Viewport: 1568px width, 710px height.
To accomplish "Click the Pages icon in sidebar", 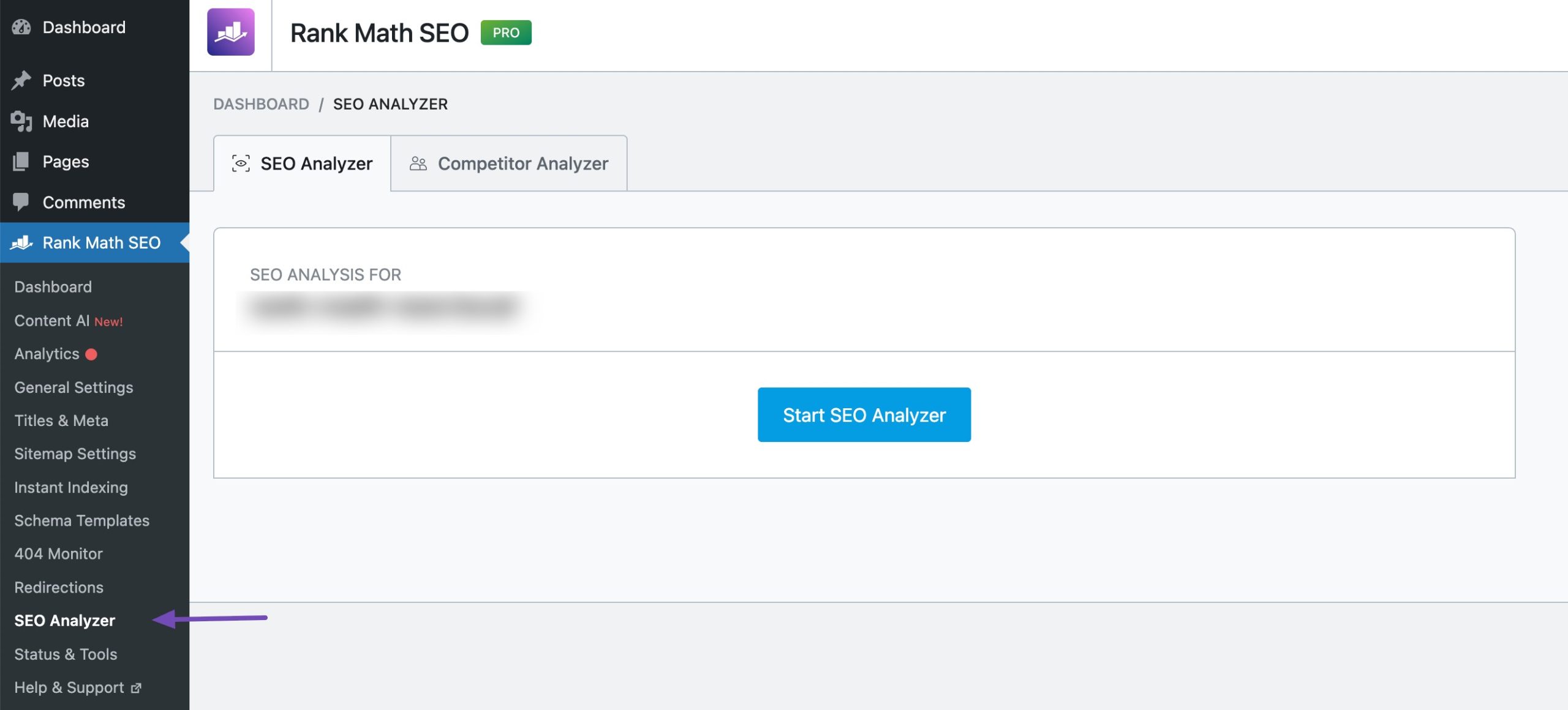I will click(x=21, y=162).
